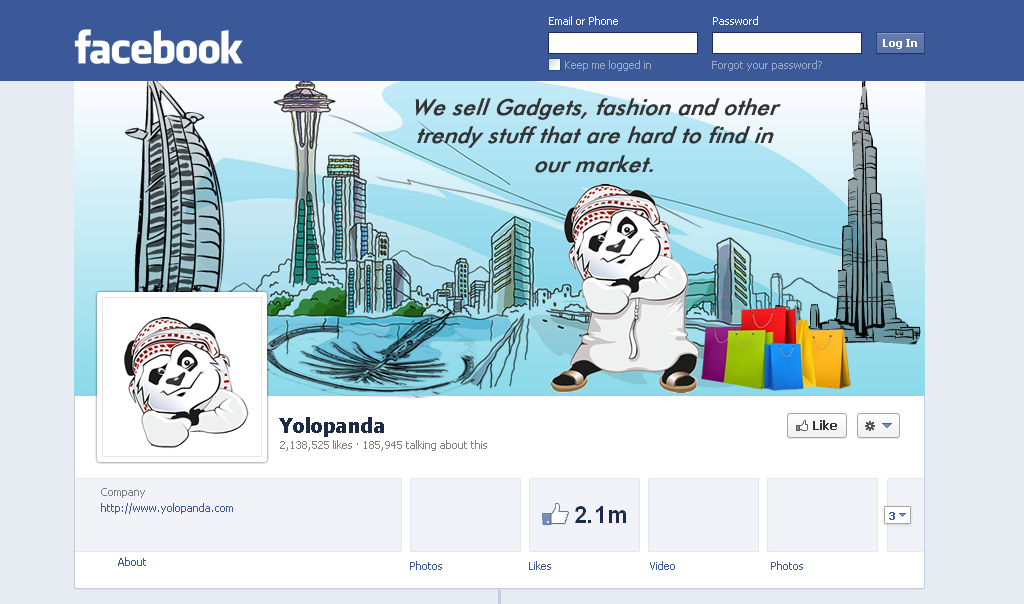The height and width of the screenshot is (604, 1024).
Task: Open the empty Video thumbnail tile
Action: coord(703,515)
